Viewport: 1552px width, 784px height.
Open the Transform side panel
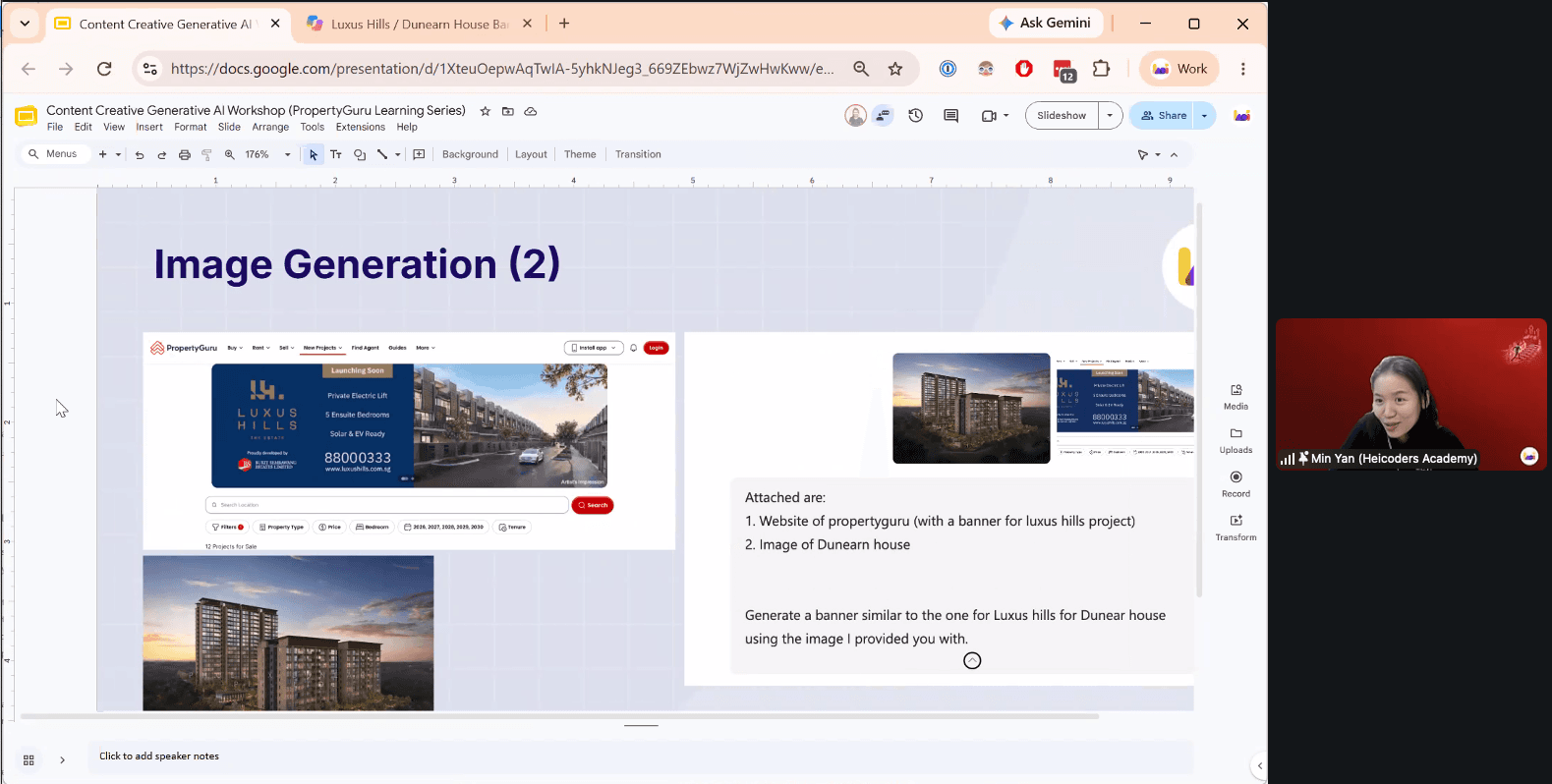coord(1236,528)
